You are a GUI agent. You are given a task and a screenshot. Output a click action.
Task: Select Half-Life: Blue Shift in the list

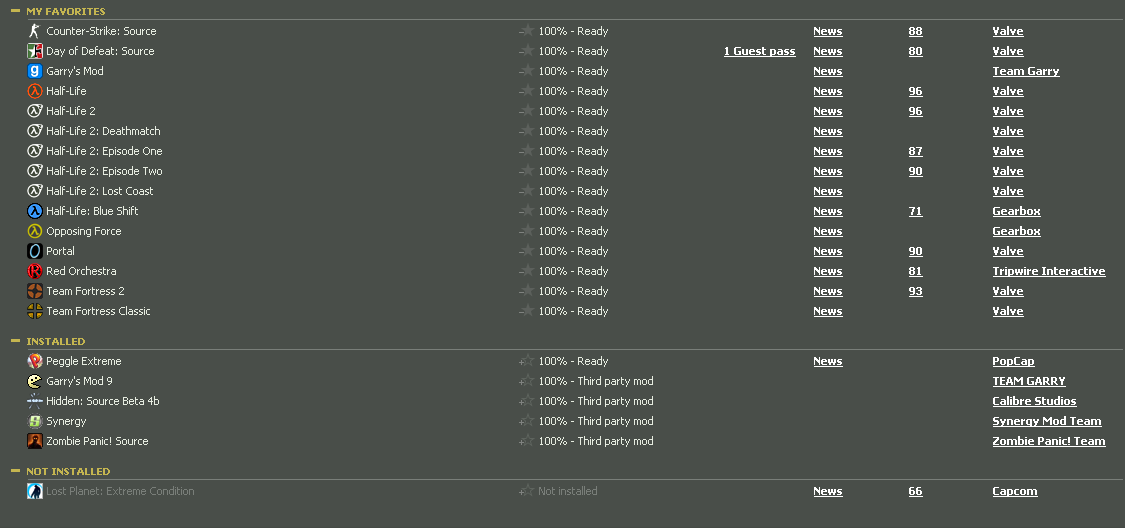click(92, 211)
